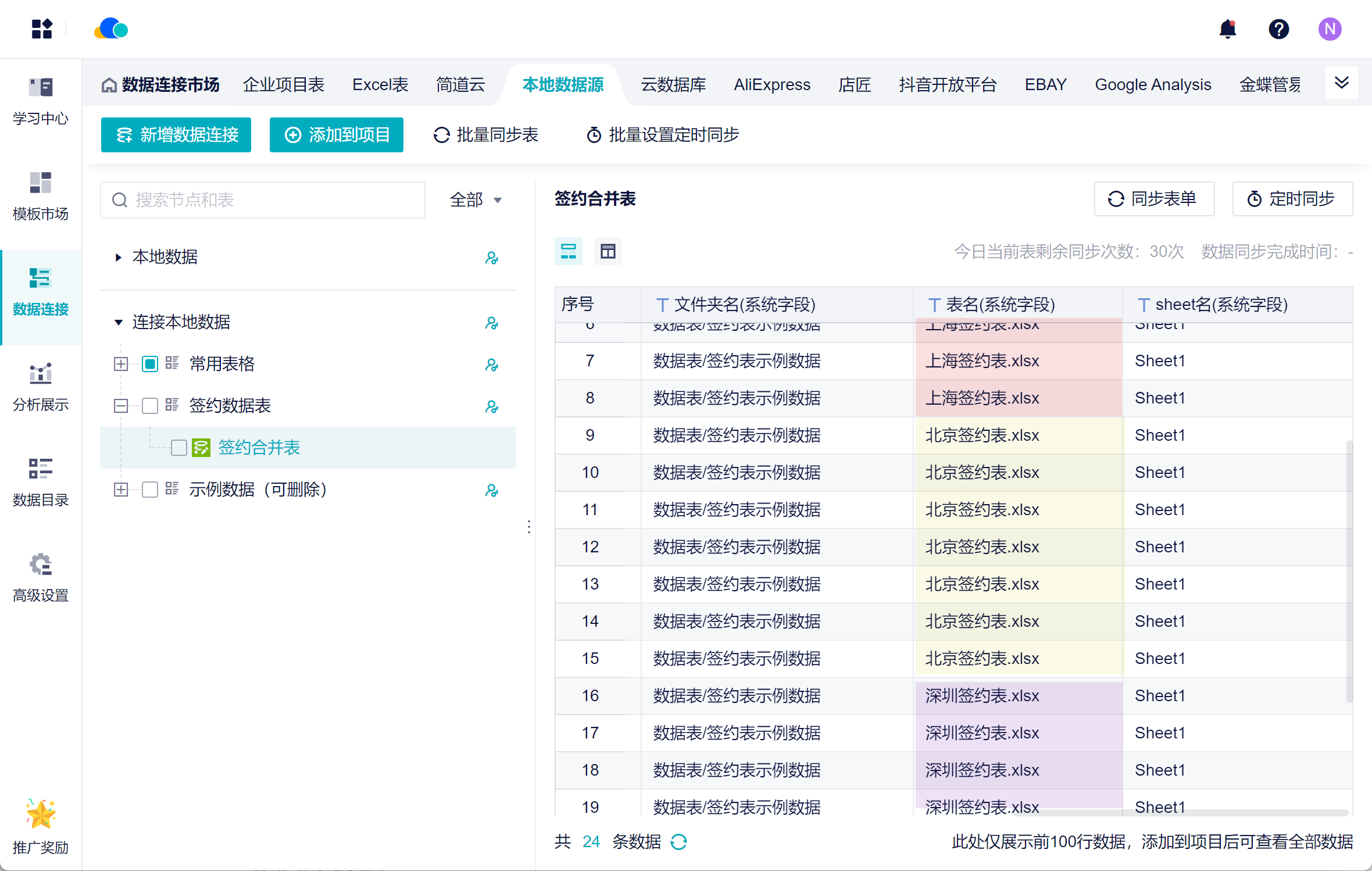This screenshot has height=871, width=1372.
Task: Open the app grid launcher icon
Action: [x=42, y=29]
